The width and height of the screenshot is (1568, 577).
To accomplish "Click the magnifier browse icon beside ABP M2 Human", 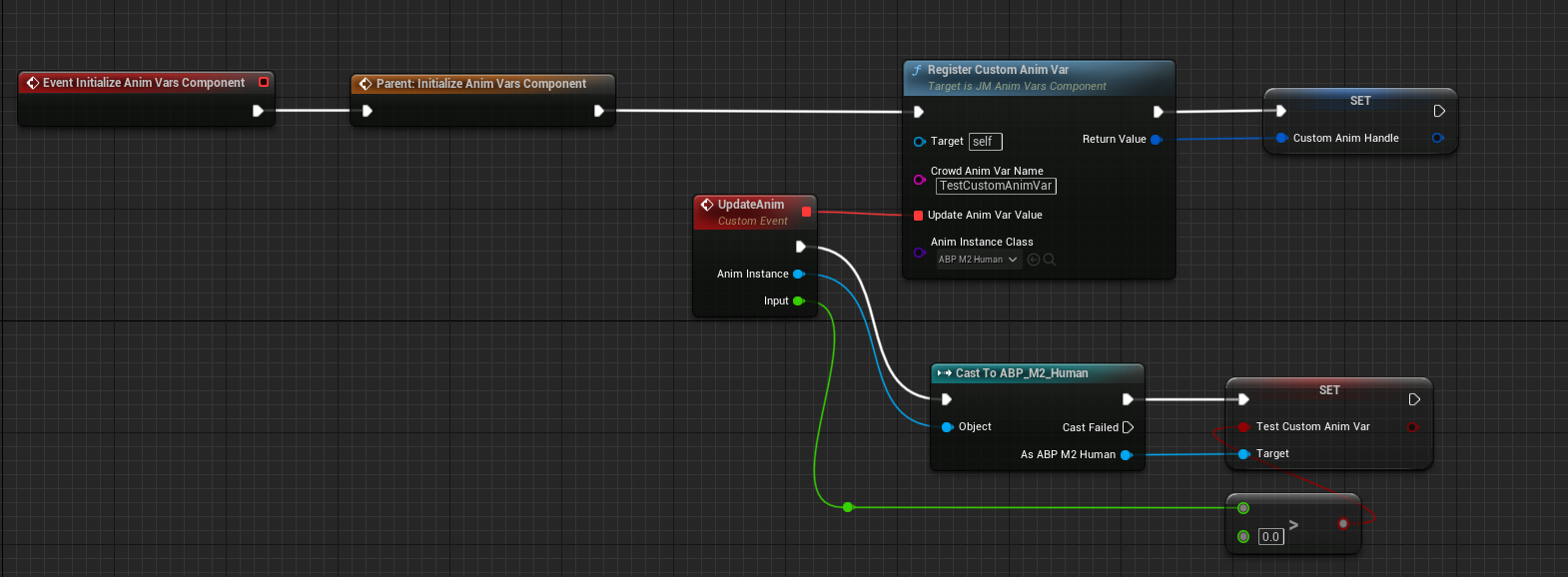I will coord(1050,260).
